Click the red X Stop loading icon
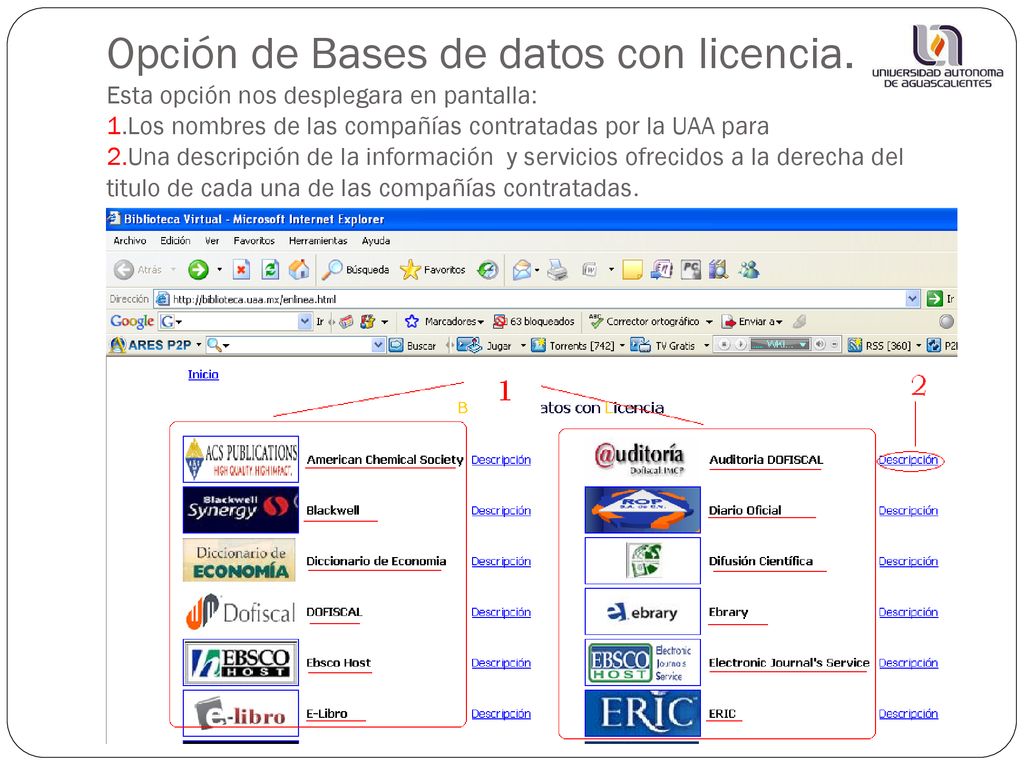This screenshot has height=768, width=1024. click(242, 269)
